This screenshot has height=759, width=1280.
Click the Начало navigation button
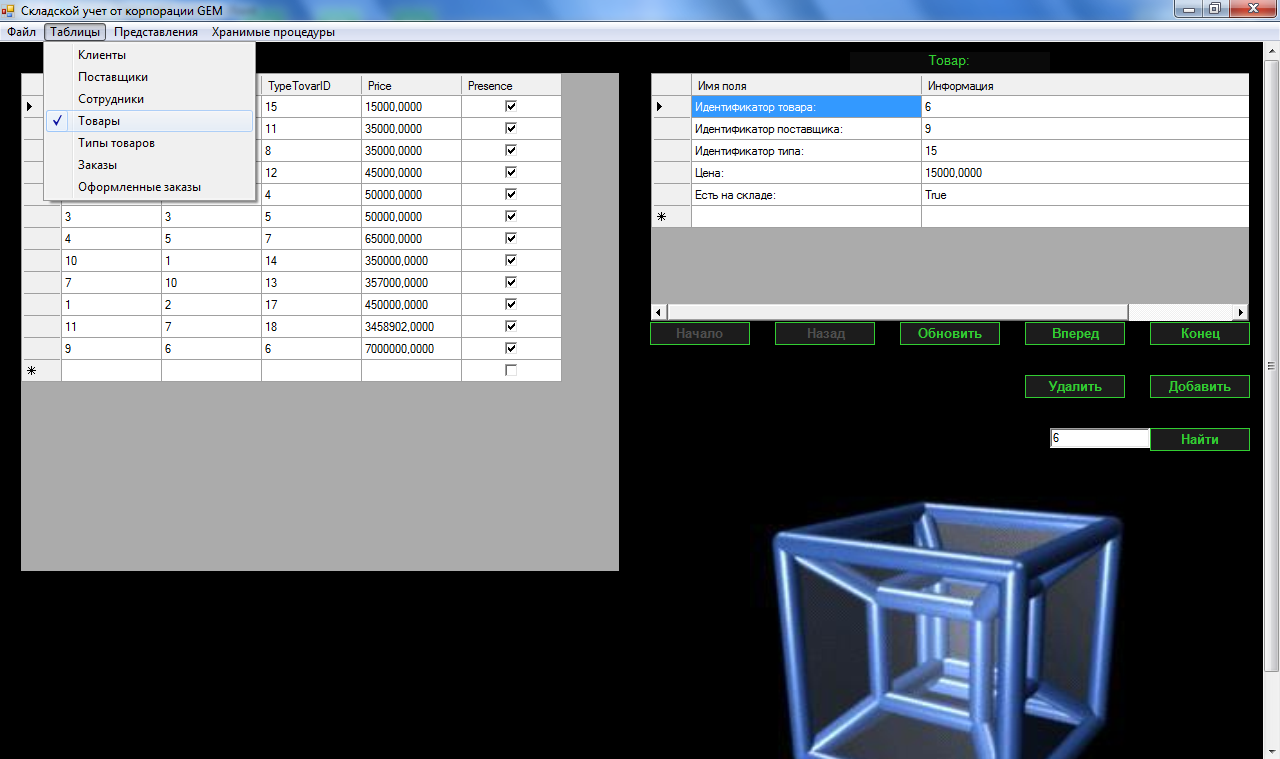pyautogui.click(x=700, y=334)
